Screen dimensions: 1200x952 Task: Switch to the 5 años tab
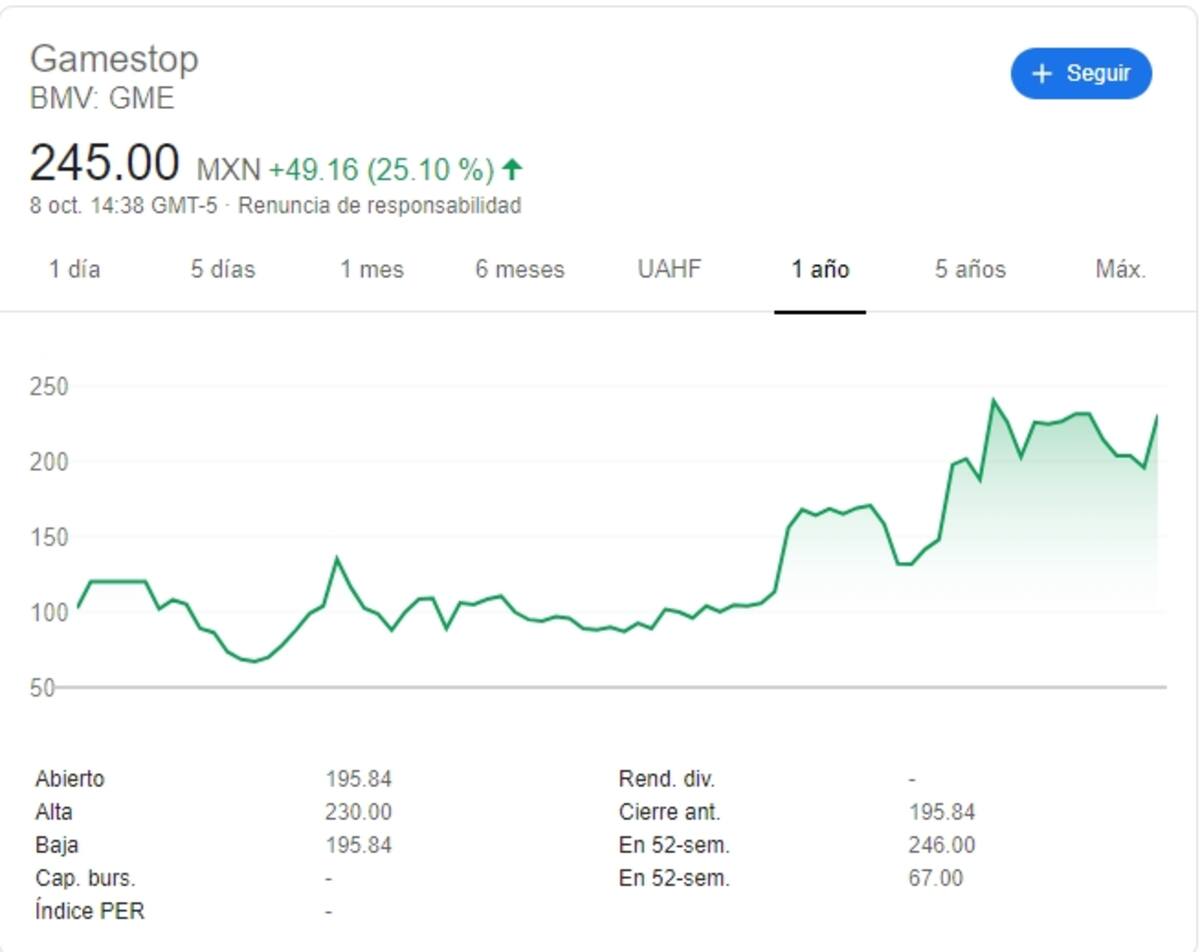[x=970, y=270]
